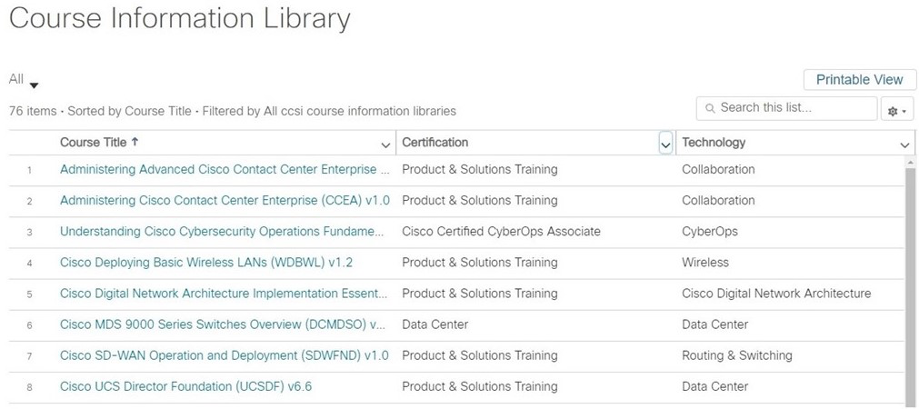The width and height of the screenshot is (920, 410).
Task: Open Cisco Deploying Basic Wireless LANs course
Action: (x=207, y=263)
